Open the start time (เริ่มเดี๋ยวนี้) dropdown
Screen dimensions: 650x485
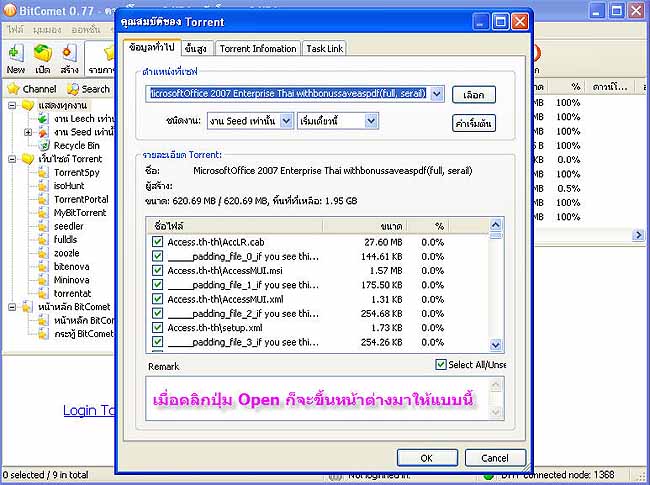click(x=371, y=121)
